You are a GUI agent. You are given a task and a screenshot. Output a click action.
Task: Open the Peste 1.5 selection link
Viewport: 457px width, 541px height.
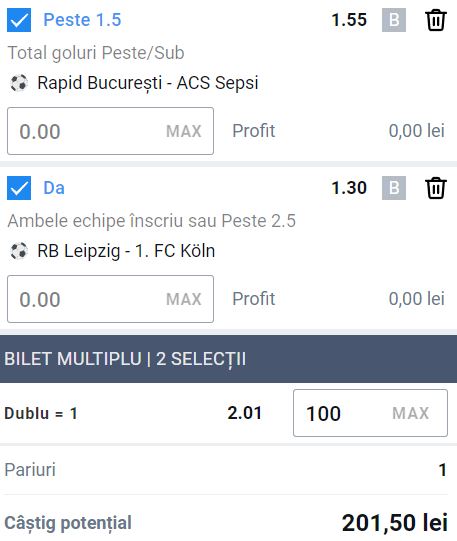(82, 20)
